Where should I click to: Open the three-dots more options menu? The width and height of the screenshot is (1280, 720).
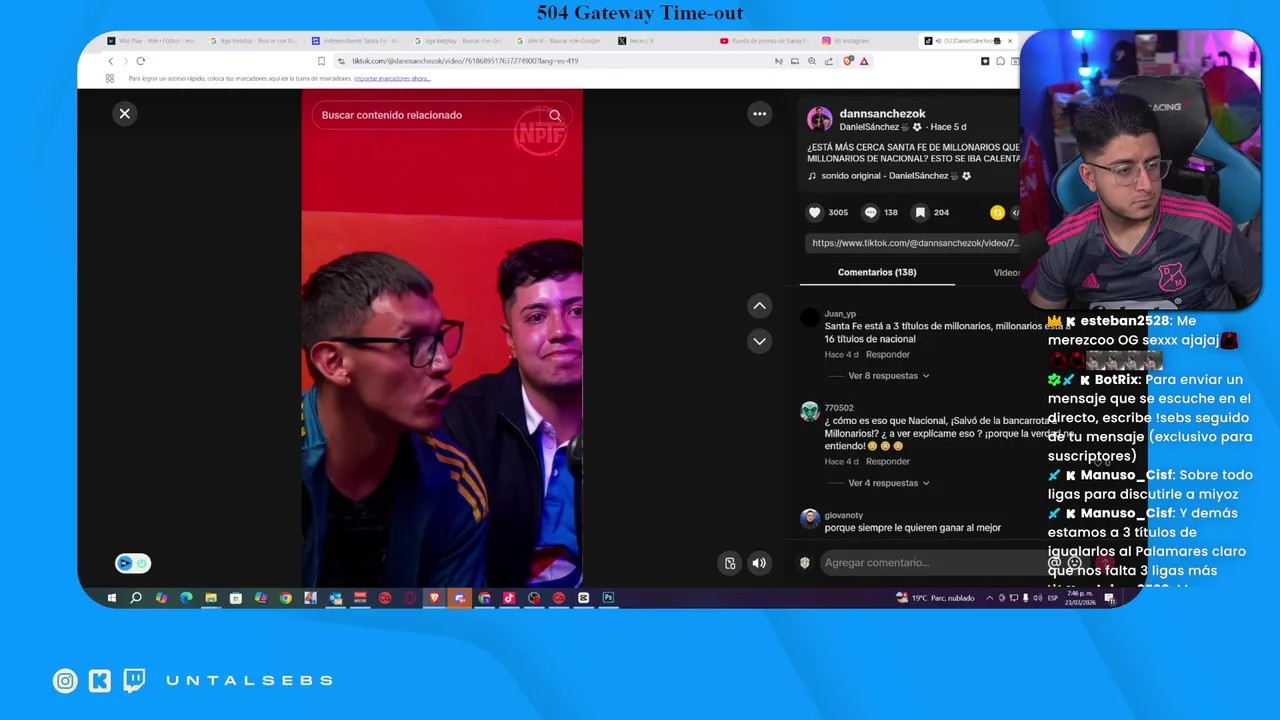click(x=759, y=114)
